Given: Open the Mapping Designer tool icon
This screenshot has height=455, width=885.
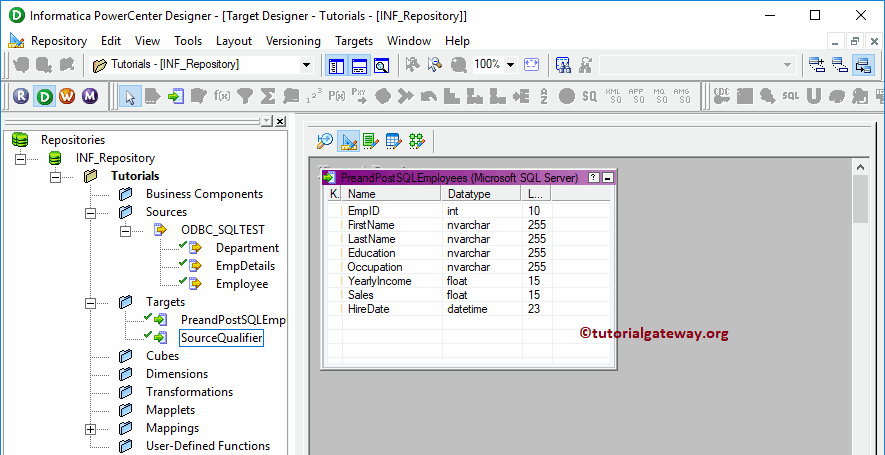Looking at the screenshot, I should pos(416,141).
